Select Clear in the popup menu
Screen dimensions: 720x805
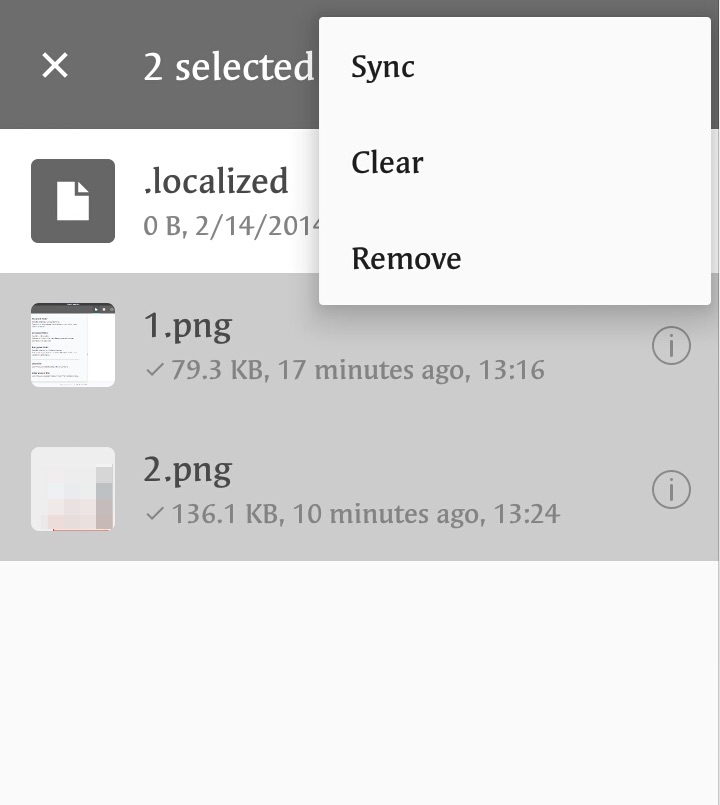387,163
